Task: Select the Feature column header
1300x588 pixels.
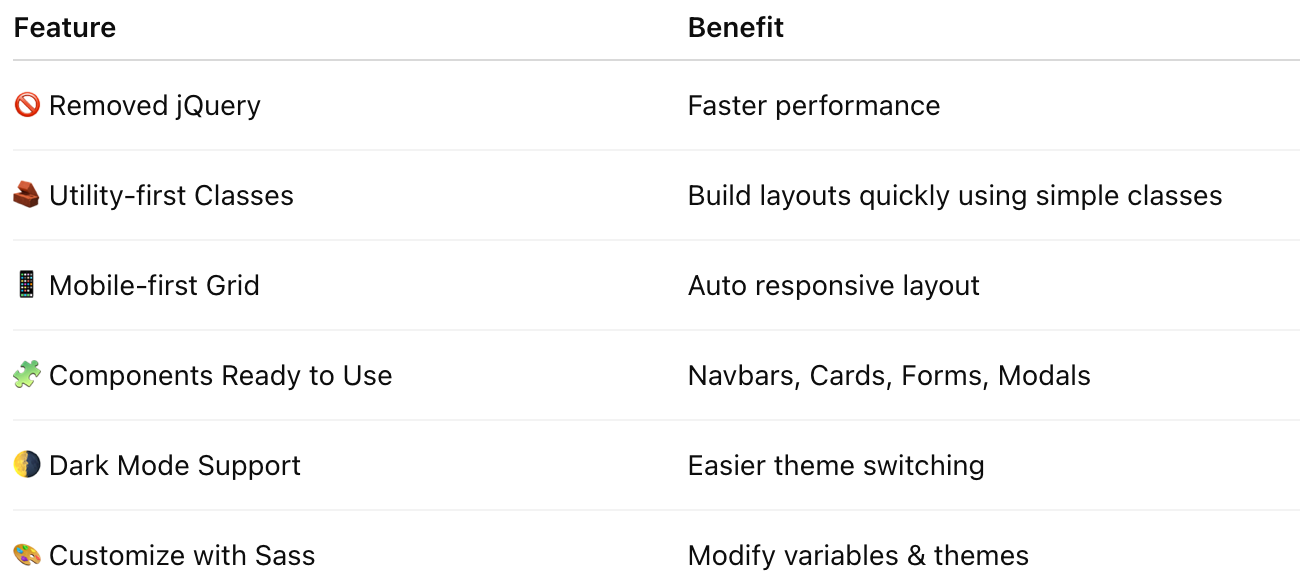Action: tap(65, 28)
